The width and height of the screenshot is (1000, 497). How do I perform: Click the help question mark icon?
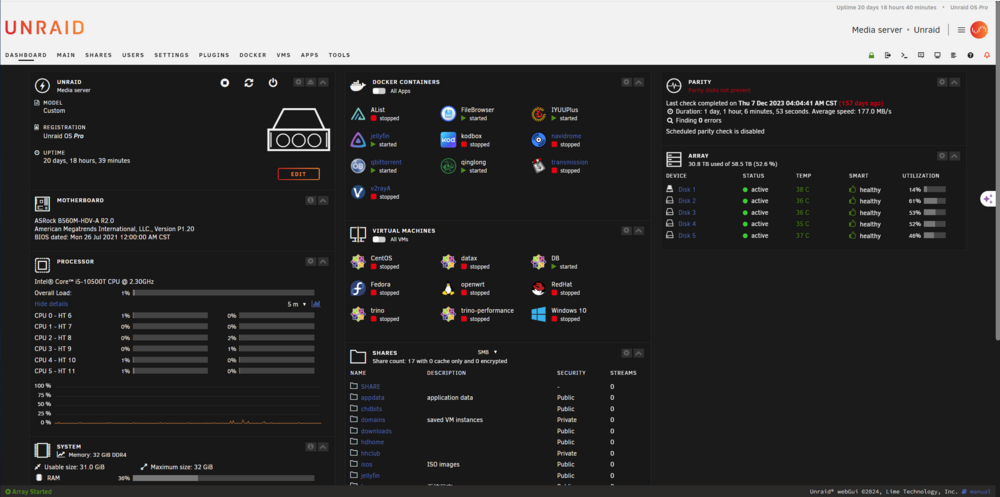(971, 56)
